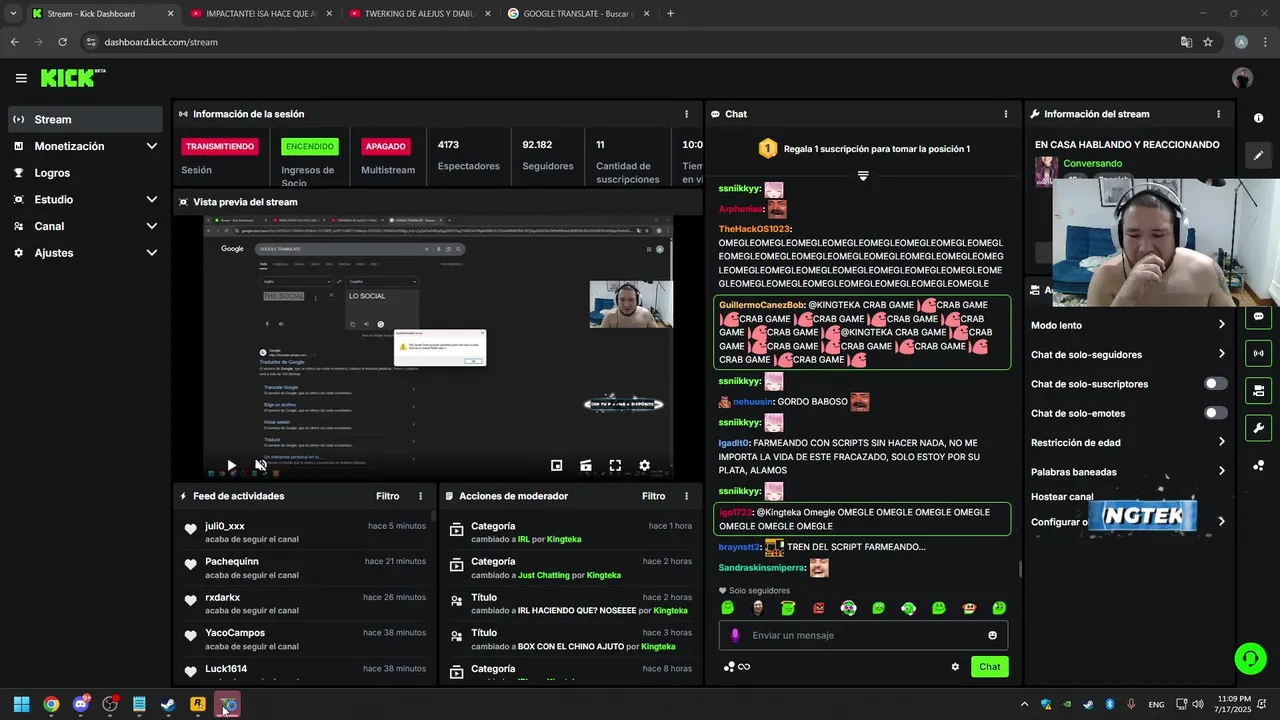Viewport: 1280px width, 720px height.
Task: Select Stream in left sidebar
Action: pyautogui.click(x=85, y=119)
